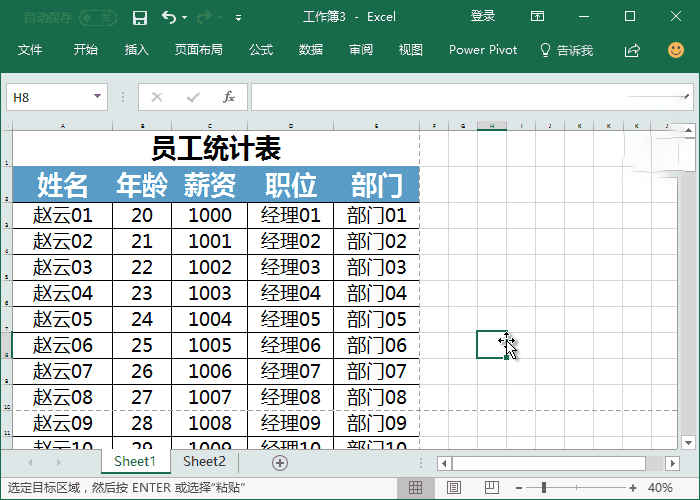700x500 pixels.
Task: Switch to Page Break Preview icon
Action: [492, 488]
